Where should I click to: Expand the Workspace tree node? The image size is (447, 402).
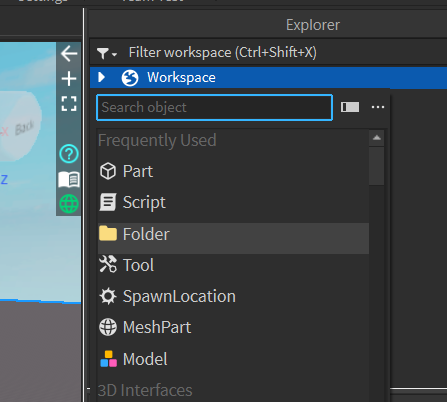point(102,77)
